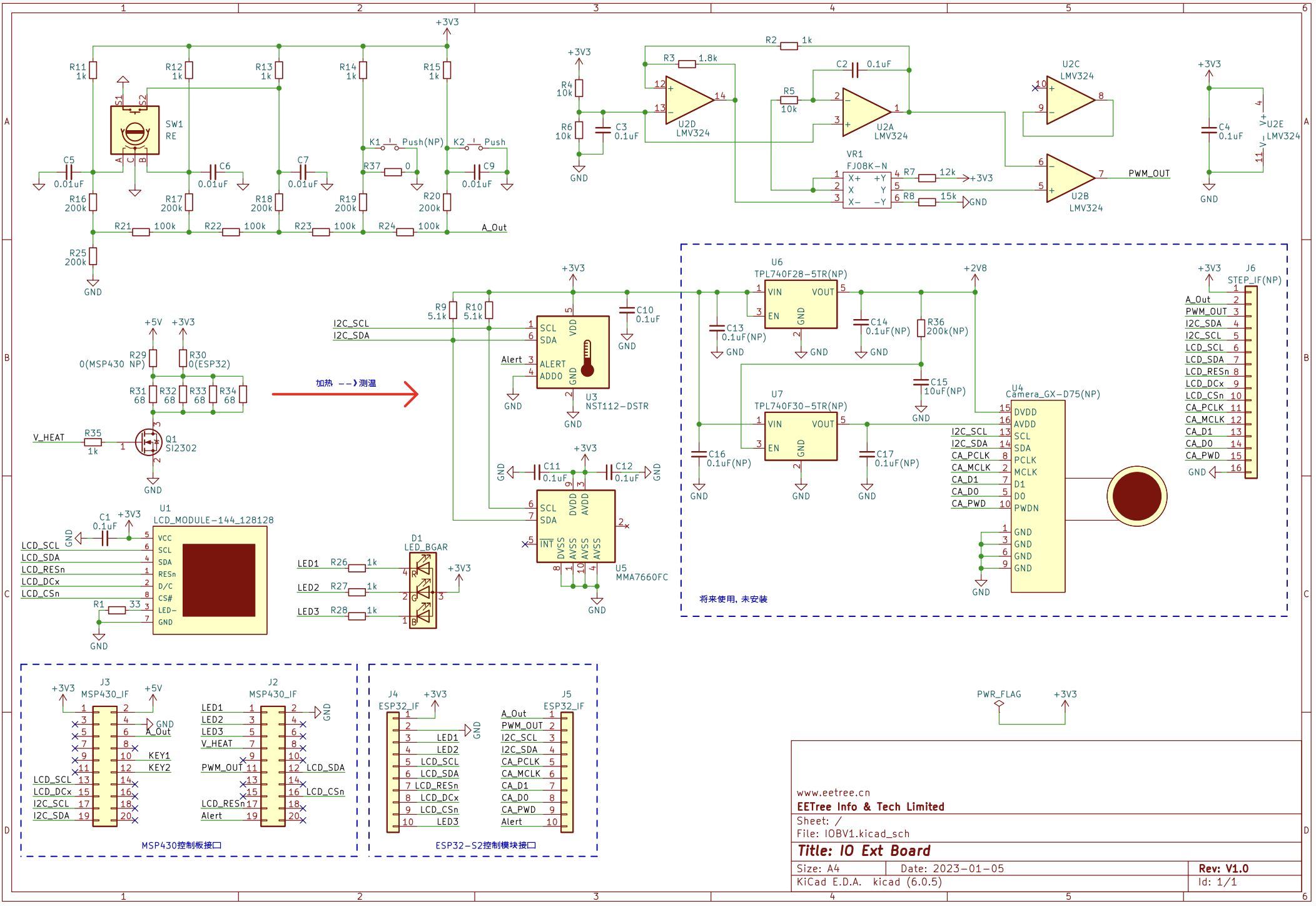The width and height of the screenshot is (1316, 906).
Task: Click the D1 LED_BGAR RGB LED symbol
Action: [423, 591]
